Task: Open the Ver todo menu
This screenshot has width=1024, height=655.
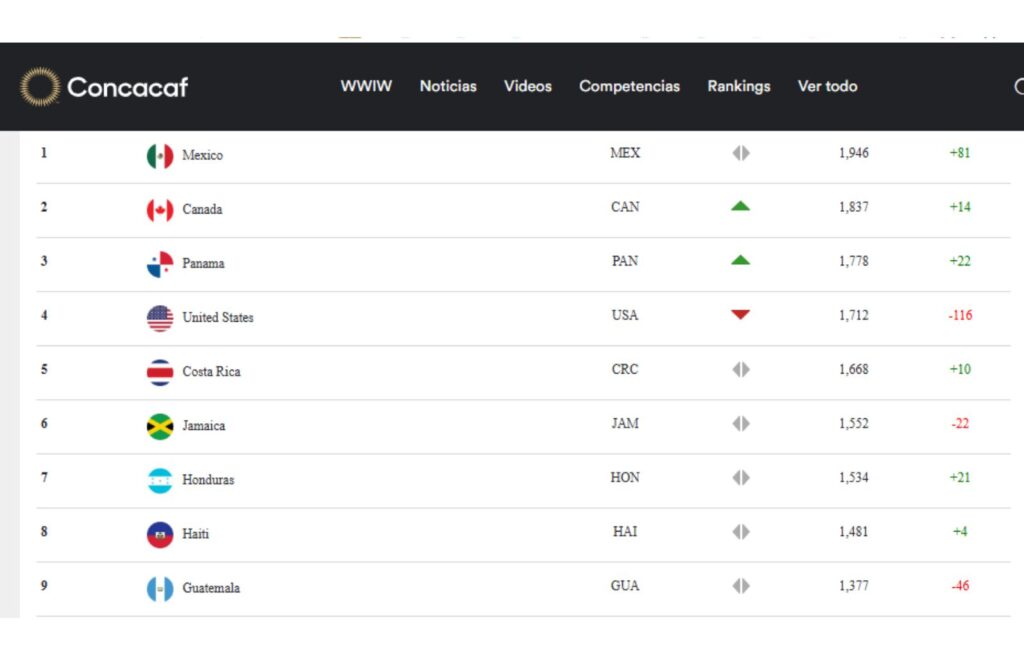Action: [x=827, y=86]
